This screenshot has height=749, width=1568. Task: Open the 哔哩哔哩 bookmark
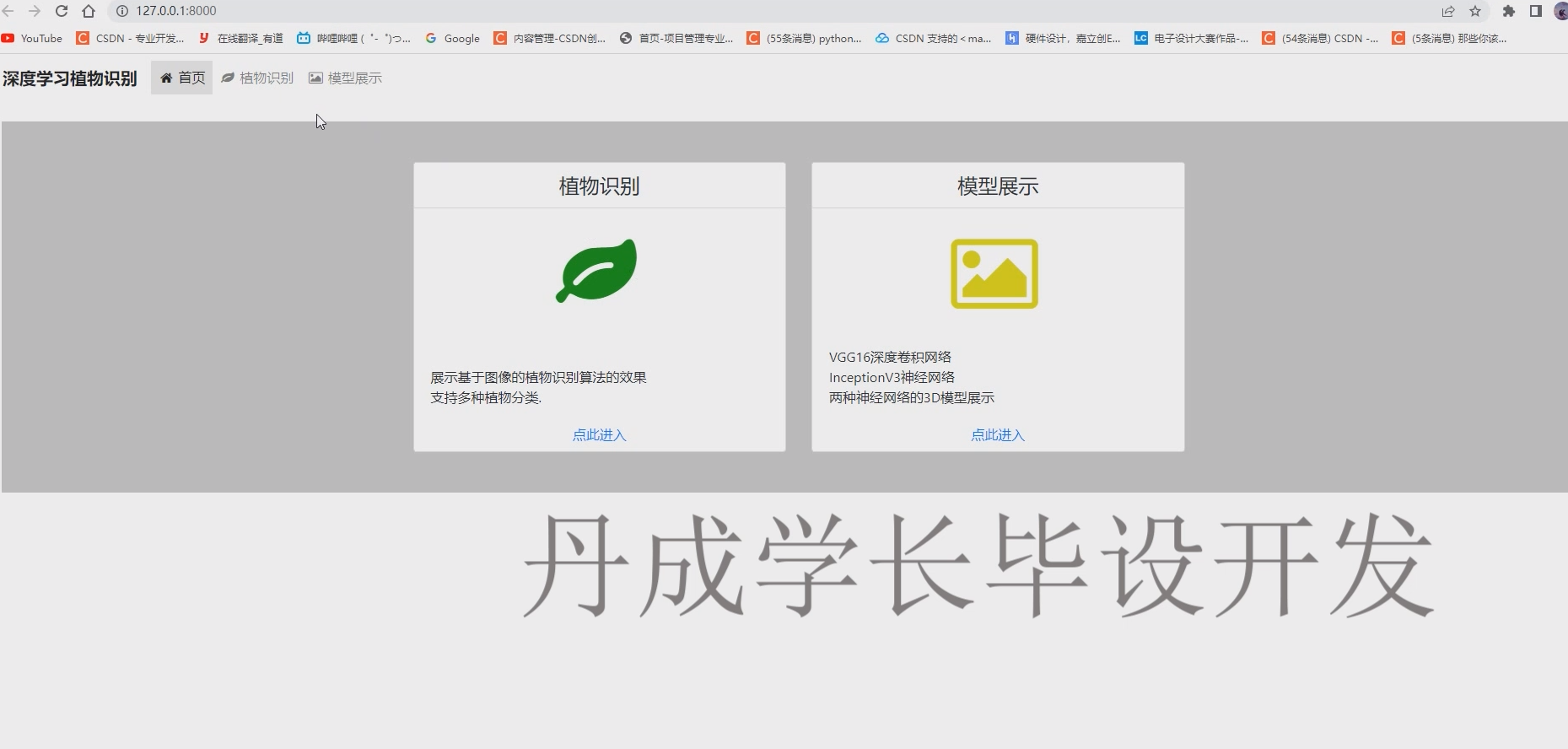353,38
